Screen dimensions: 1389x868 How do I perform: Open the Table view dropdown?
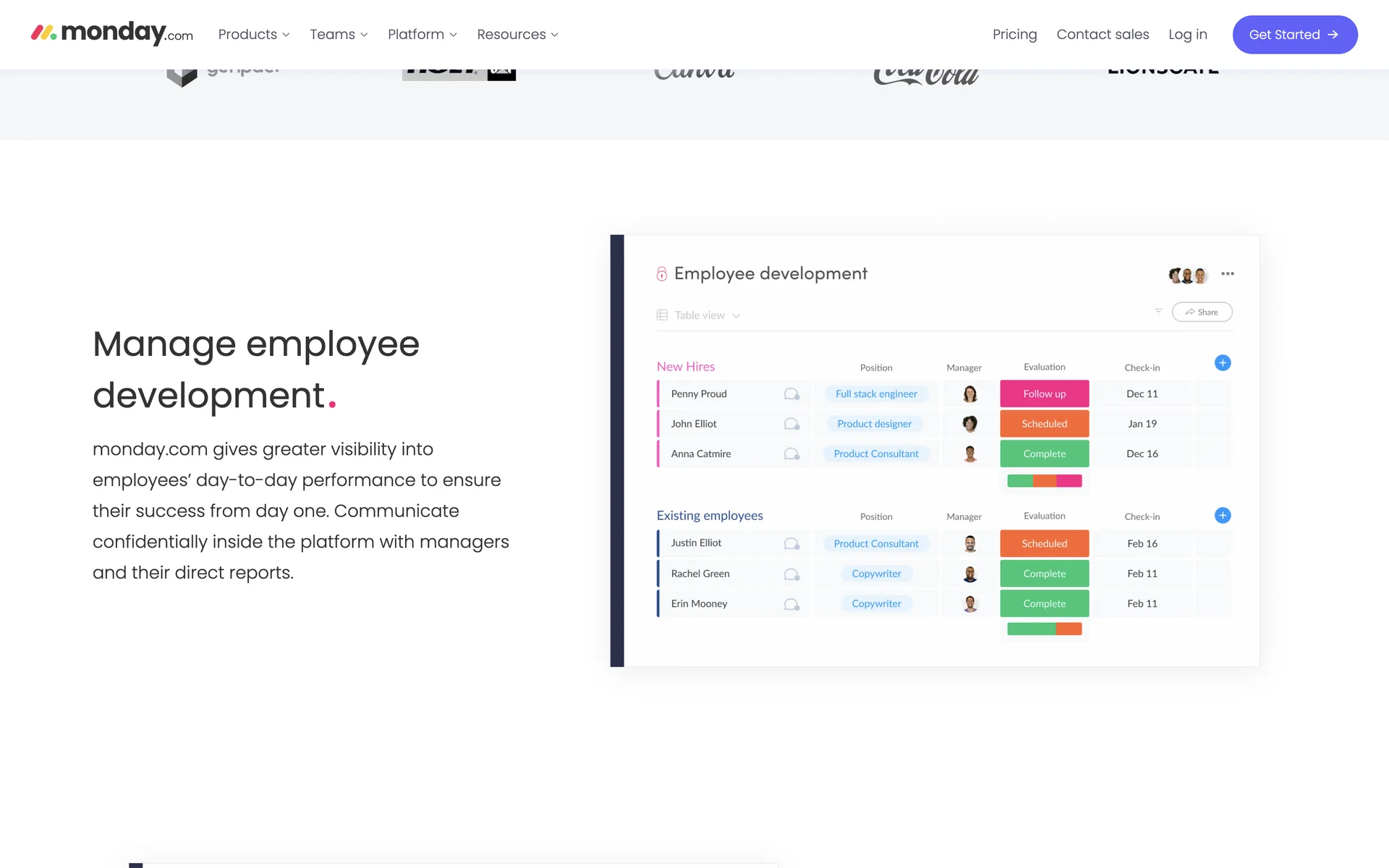point(699,315)
